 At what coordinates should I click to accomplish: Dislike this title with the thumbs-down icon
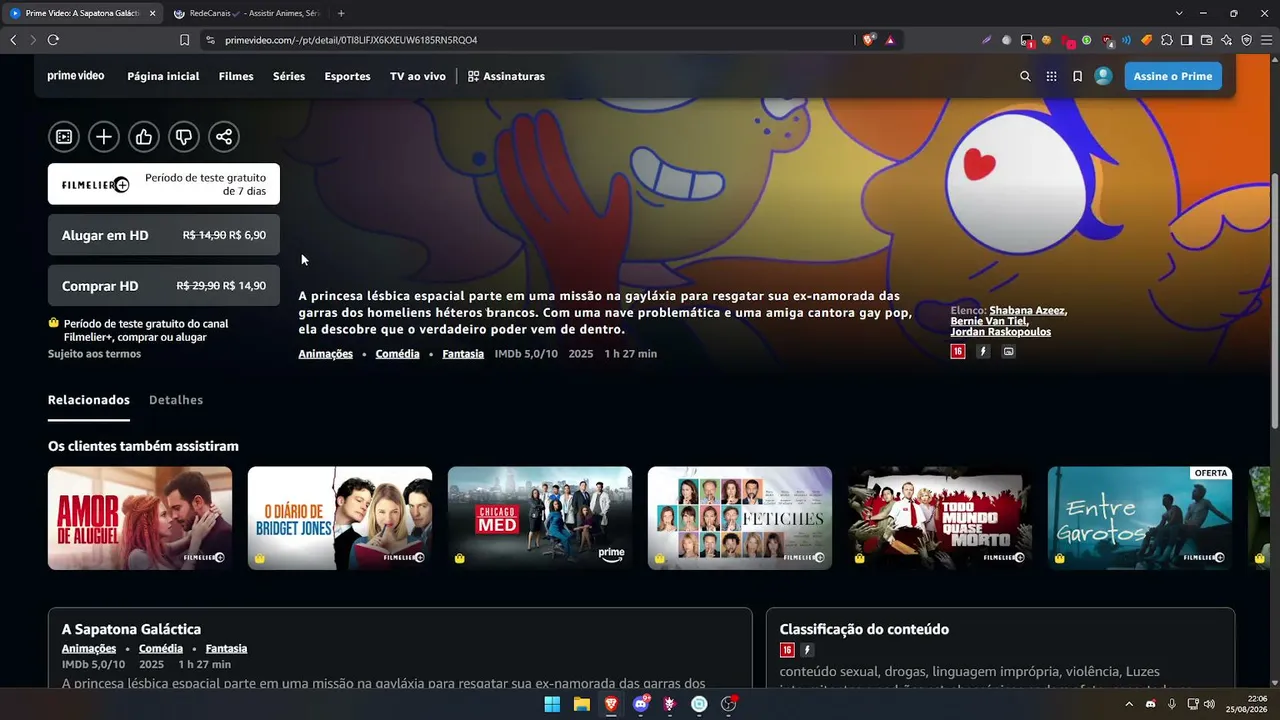point(184,137)
